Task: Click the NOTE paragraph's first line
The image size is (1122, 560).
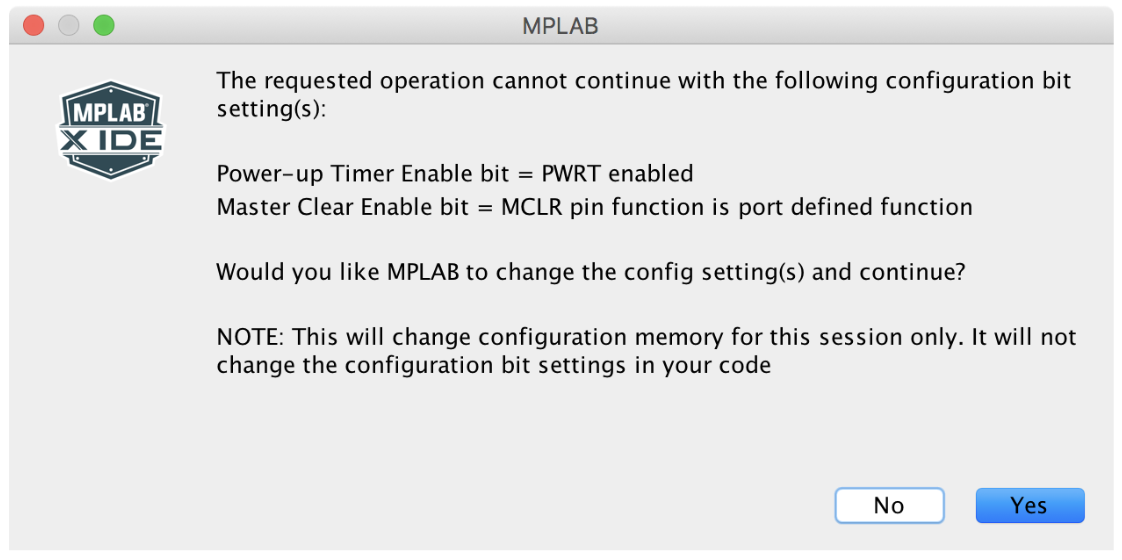Action: coord(646,336)
